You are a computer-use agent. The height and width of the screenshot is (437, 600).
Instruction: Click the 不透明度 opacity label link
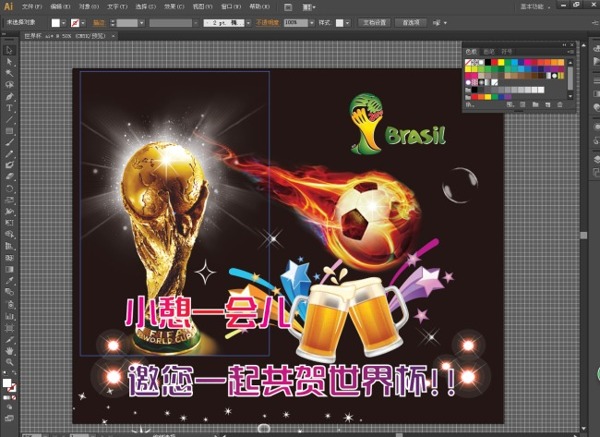(267, 23)
